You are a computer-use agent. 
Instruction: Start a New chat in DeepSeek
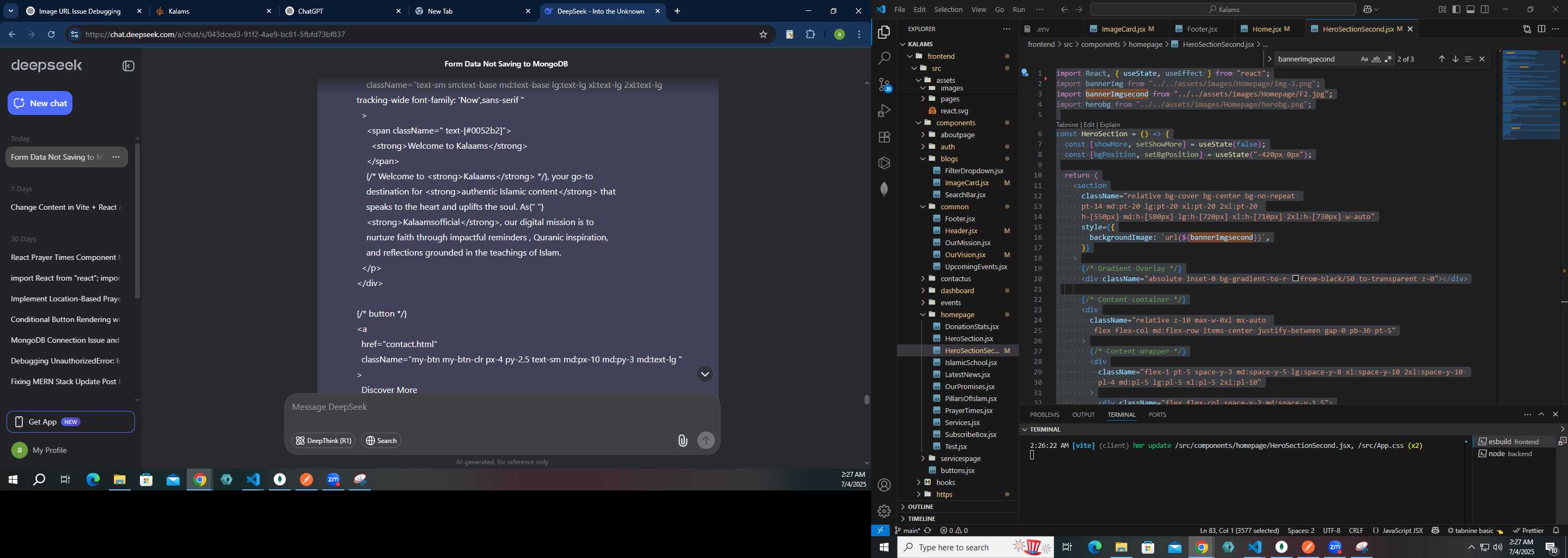tap(40, 103)
